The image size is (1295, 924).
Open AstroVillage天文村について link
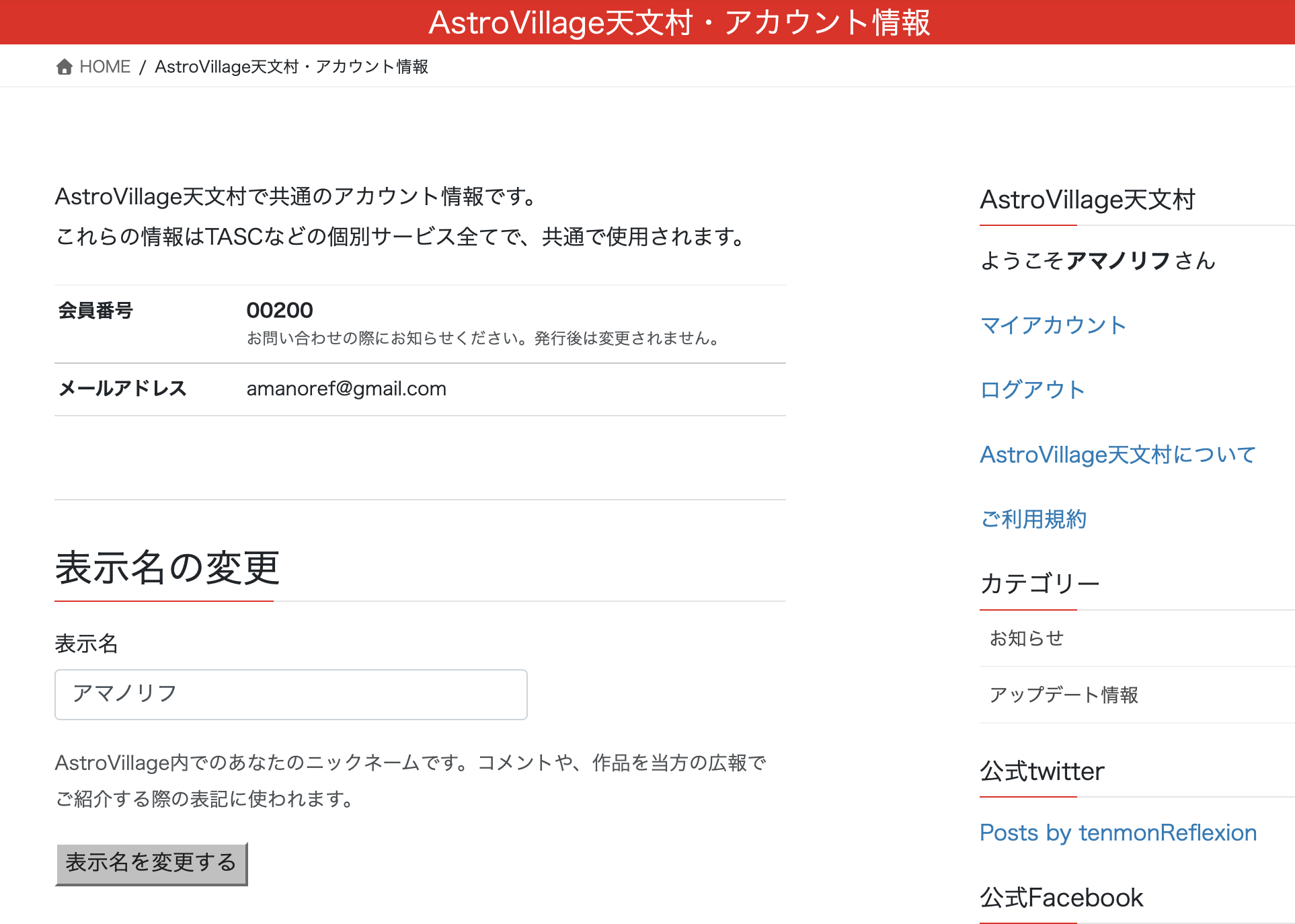tap(1117, 455)
